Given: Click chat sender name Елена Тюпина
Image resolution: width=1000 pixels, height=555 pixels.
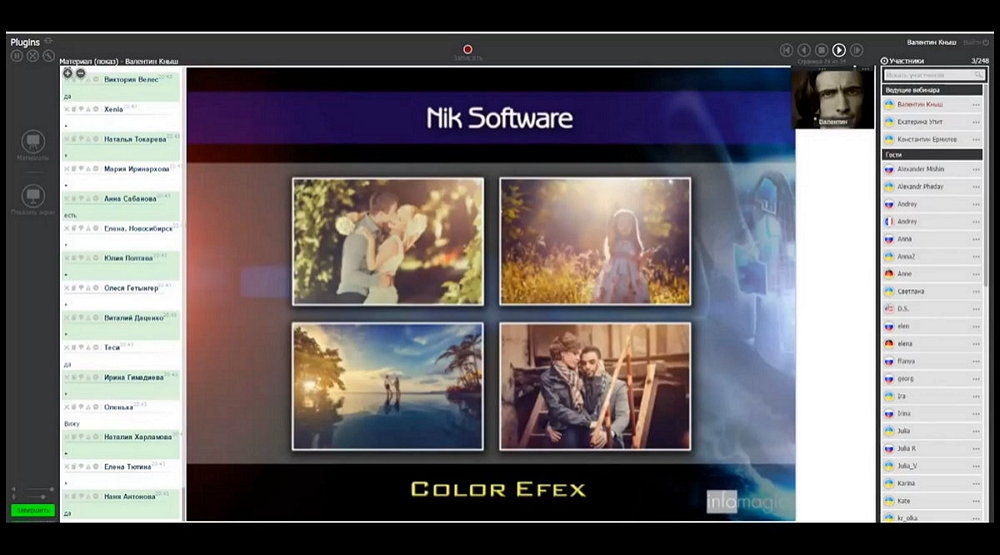Looking at the screenshot, I should 128,467.
